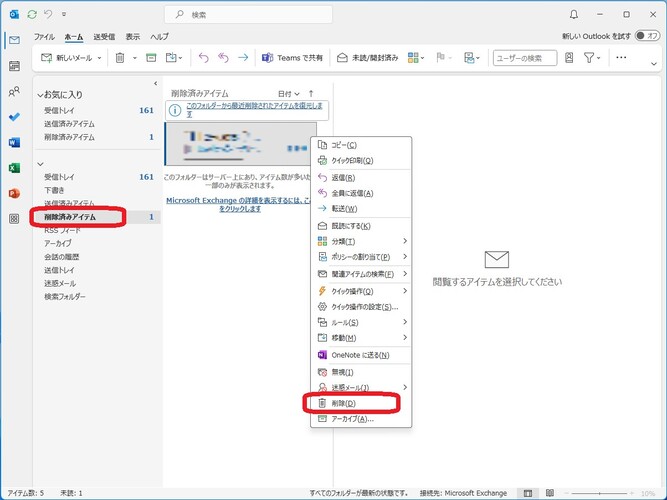Select the Archive folder in folder list
Screen dimensions: 667x500
(x=99, y=243)
